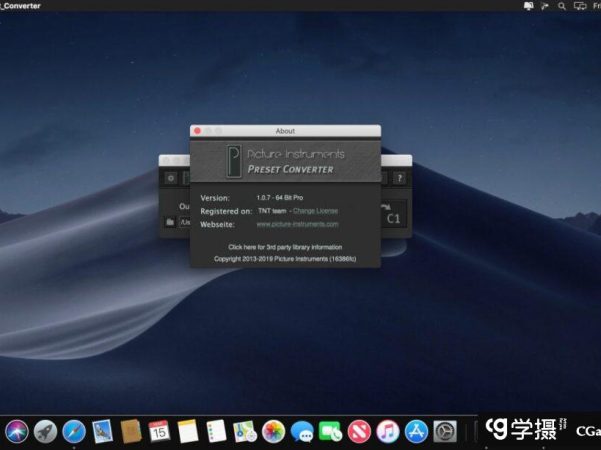Open www.picture-instruments.com website link
The width and height of the screenshot is (601, 450).
297,224
